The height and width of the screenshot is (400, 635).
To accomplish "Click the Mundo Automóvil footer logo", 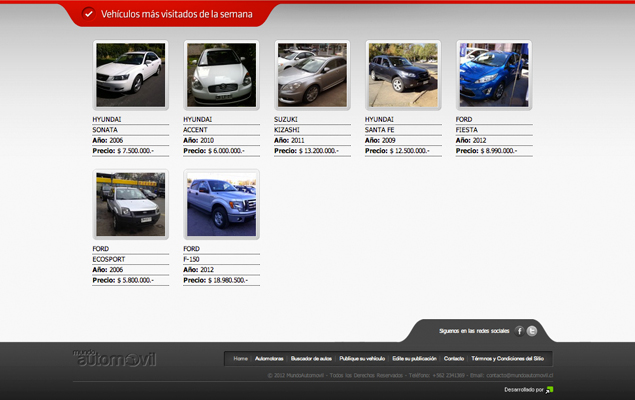I will click(x=114, y=358).
